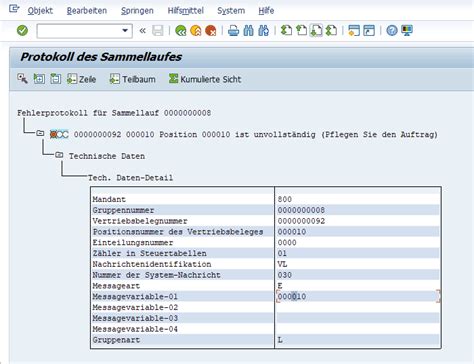The width and height of the screenshot is (474, 364).
Task: Open the Bearbeiten menu
Action: 87,11
